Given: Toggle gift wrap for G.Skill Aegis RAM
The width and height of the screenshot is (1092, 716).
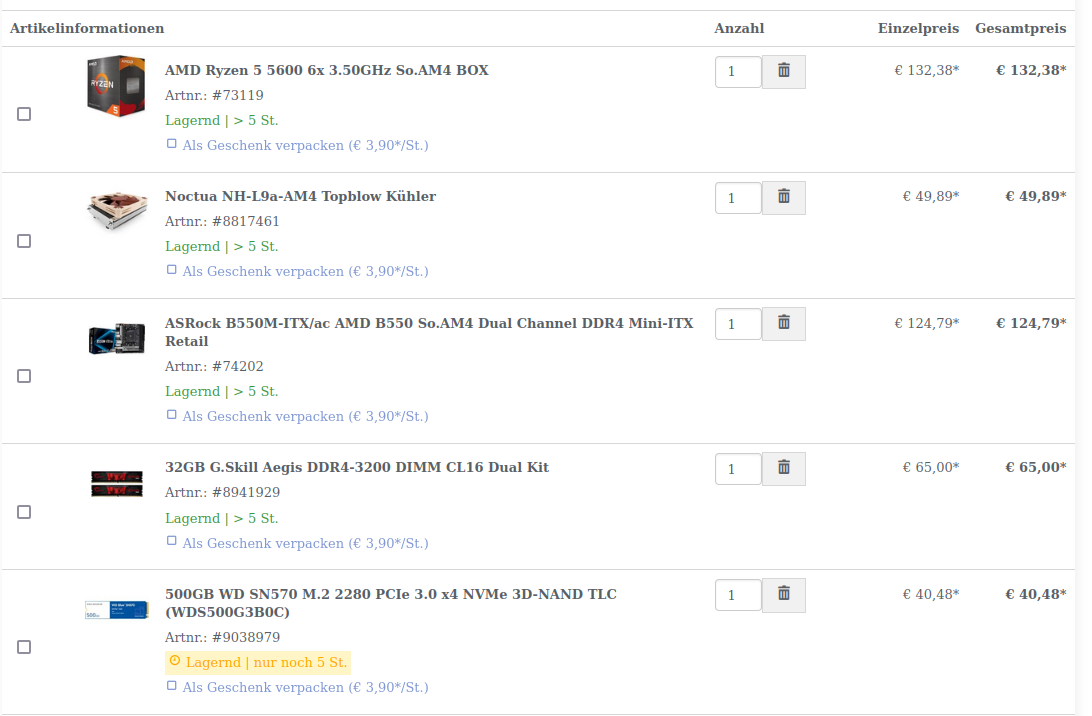Looking at the screenshot, I should click(x=171, y=540).
